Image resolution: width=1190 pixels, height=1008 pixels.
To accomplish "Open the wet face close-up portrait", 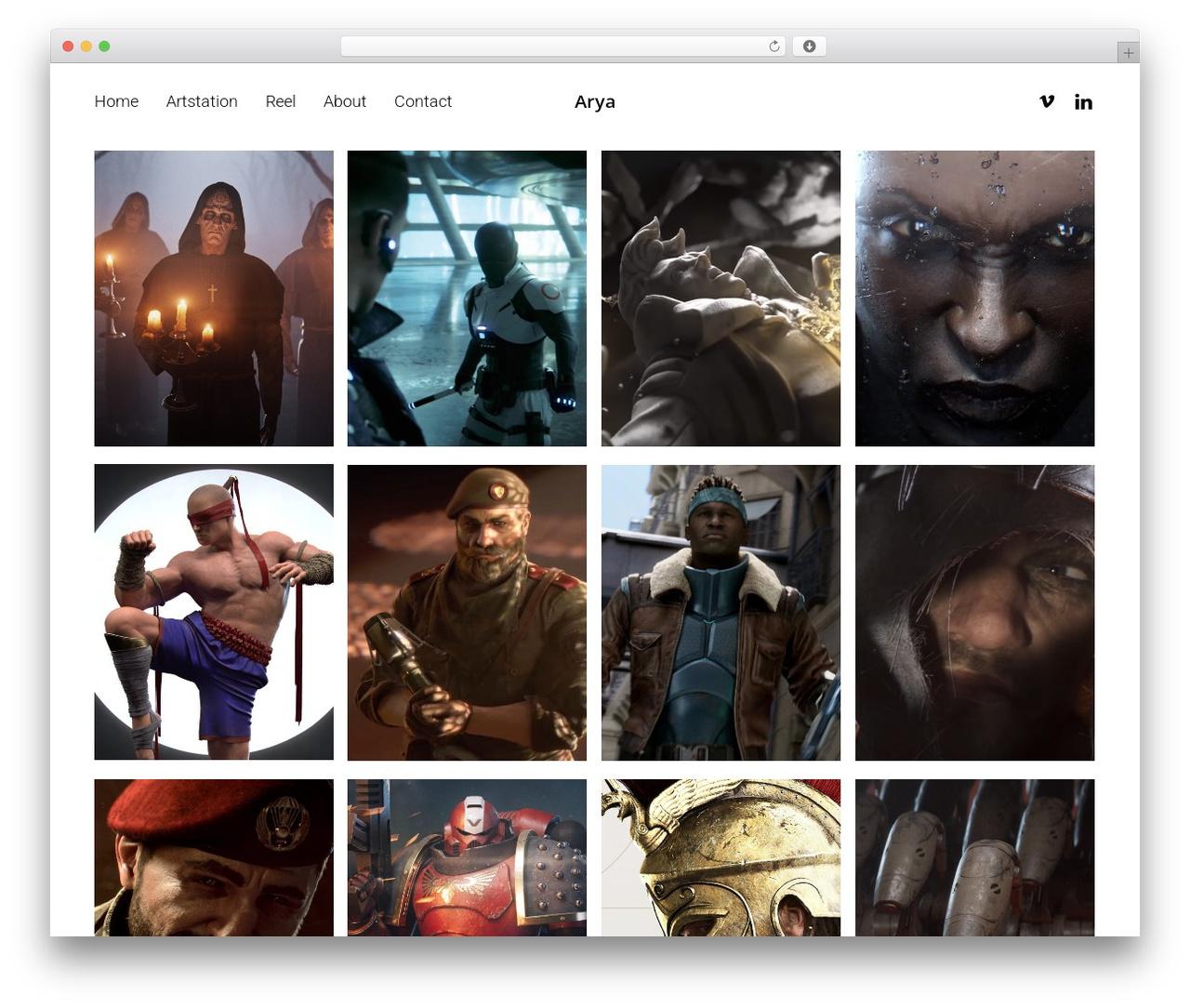I will coord(974,298).
